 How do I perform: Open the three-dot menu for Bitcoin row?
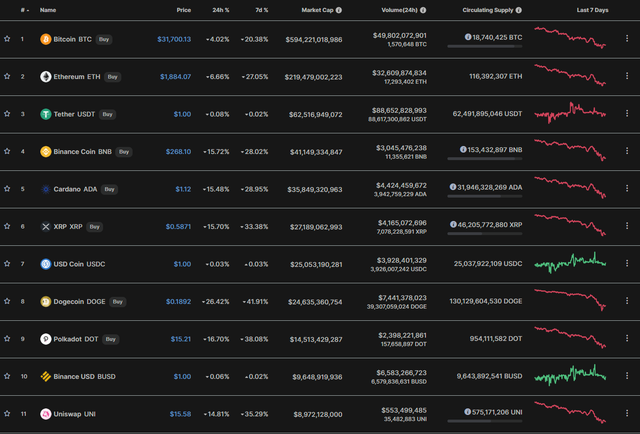pos(627,38)
